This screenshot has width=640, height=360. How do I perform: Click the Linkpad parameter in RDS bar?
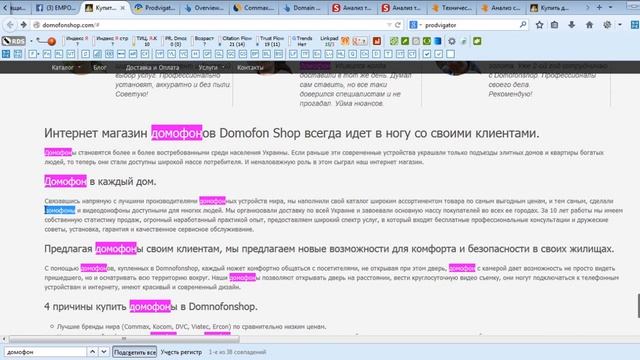(x=329, y=41)
